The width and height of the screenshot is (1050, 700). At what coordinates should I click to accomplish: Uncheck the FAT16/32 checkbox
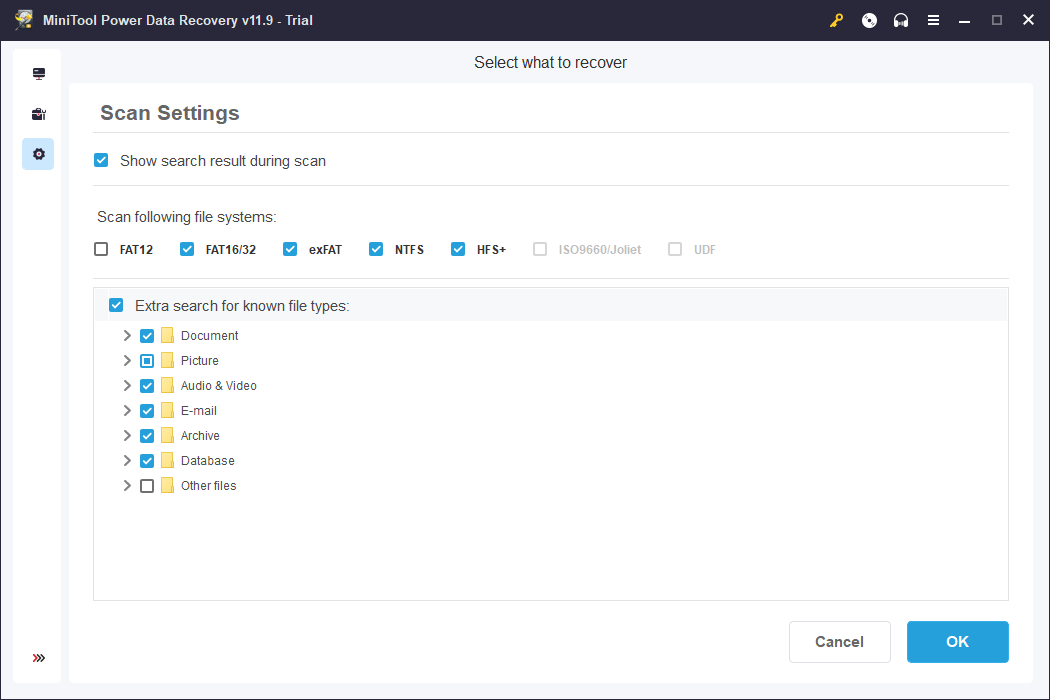[x=187, y=249]
